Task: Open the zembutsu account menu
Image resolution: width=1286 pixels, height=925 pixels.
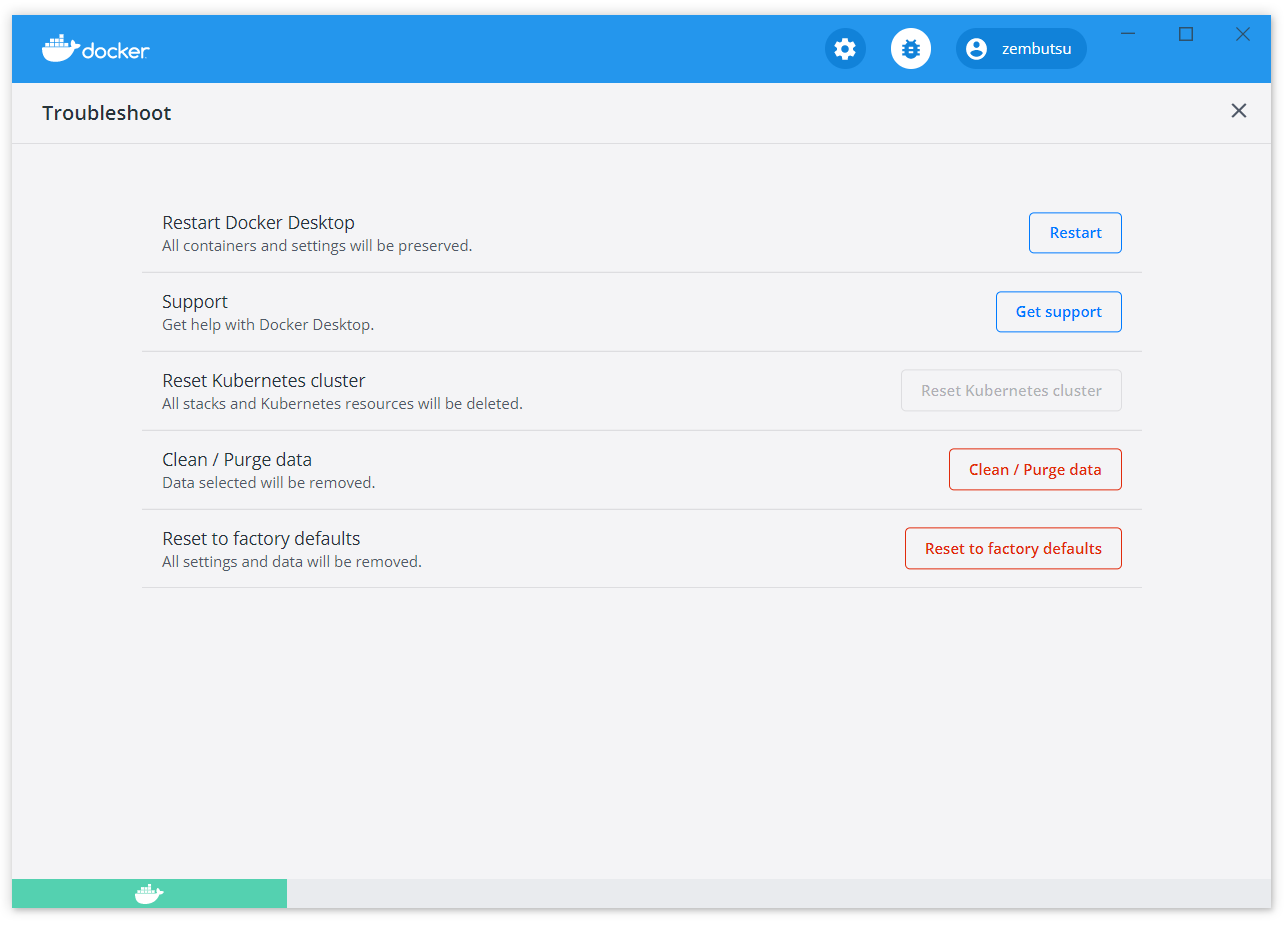Action: (1021, 49)
